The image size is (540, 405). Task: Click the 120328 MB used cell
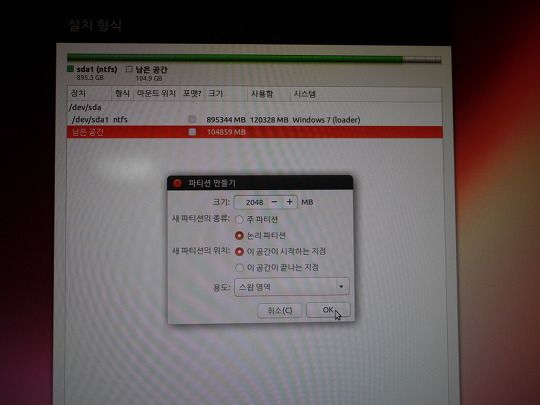269,120
